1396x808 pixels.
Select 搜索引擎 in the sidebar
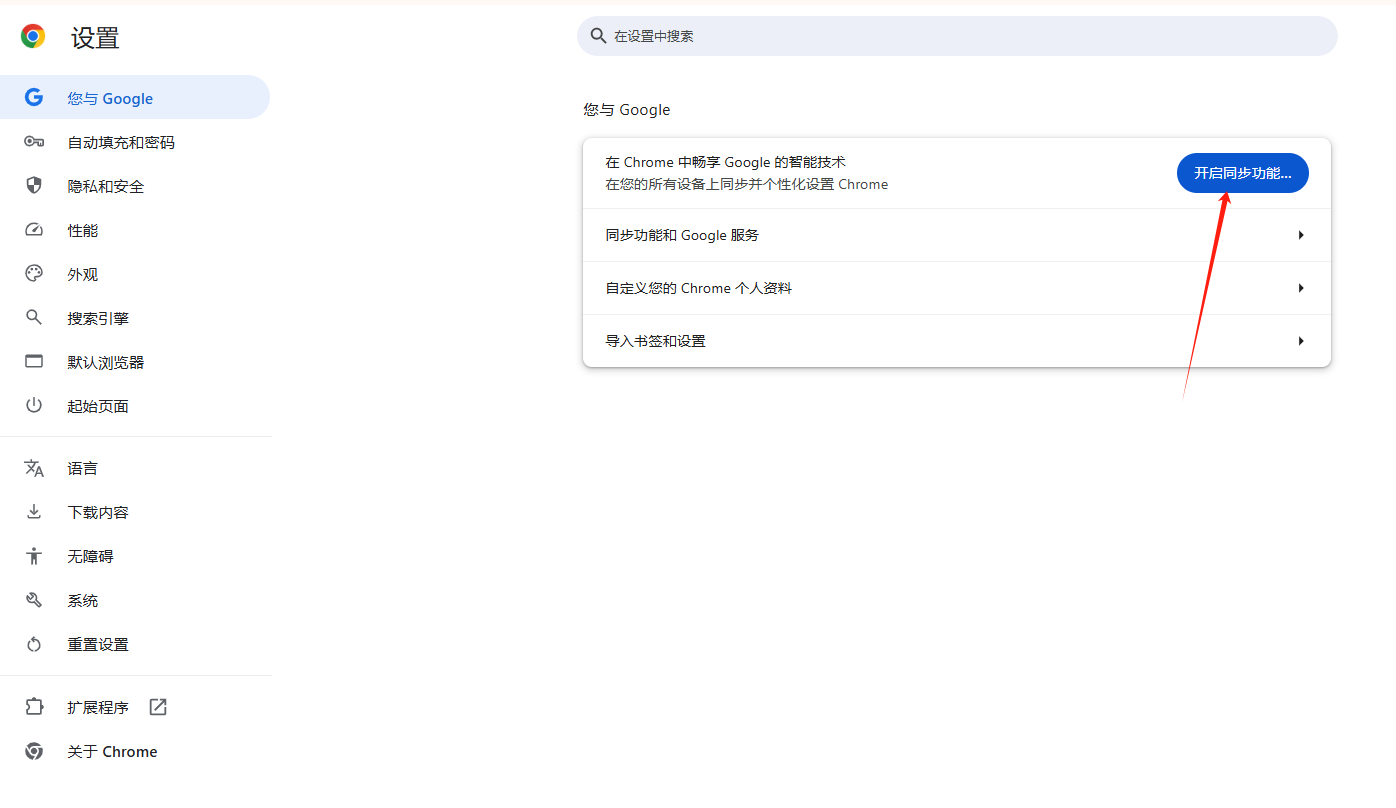click(x=135, y=318)
